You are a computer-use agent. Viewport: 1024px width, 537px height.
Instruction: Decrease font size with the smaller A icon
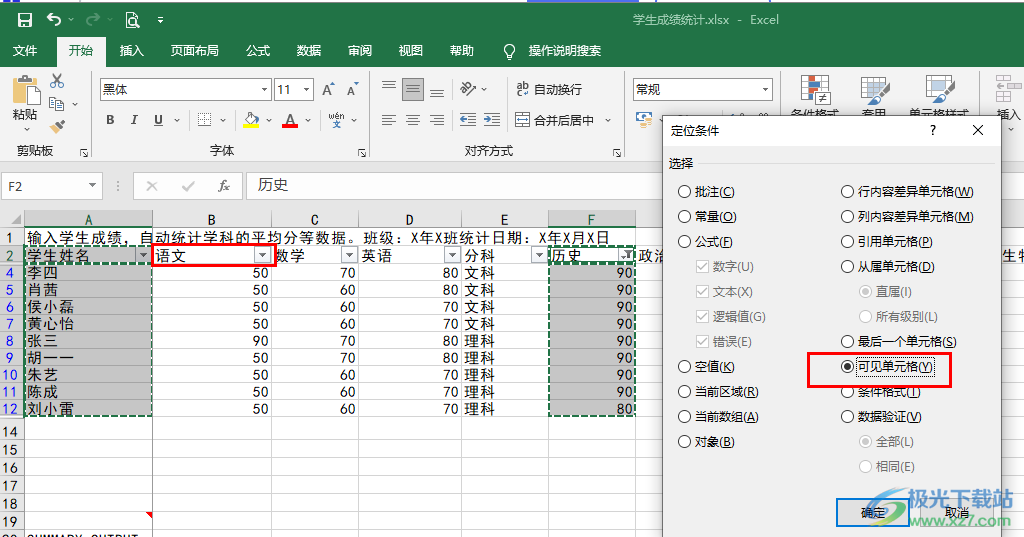coord(353,90)
